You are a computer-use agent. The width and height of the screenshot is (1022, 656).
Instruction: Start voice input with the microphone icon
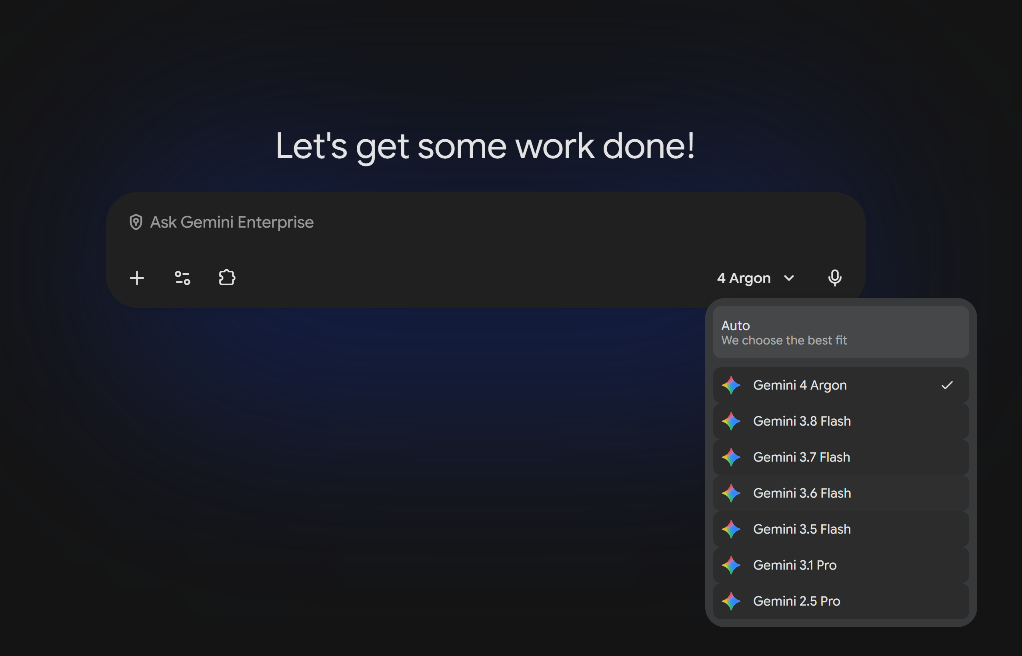point(835,278)
